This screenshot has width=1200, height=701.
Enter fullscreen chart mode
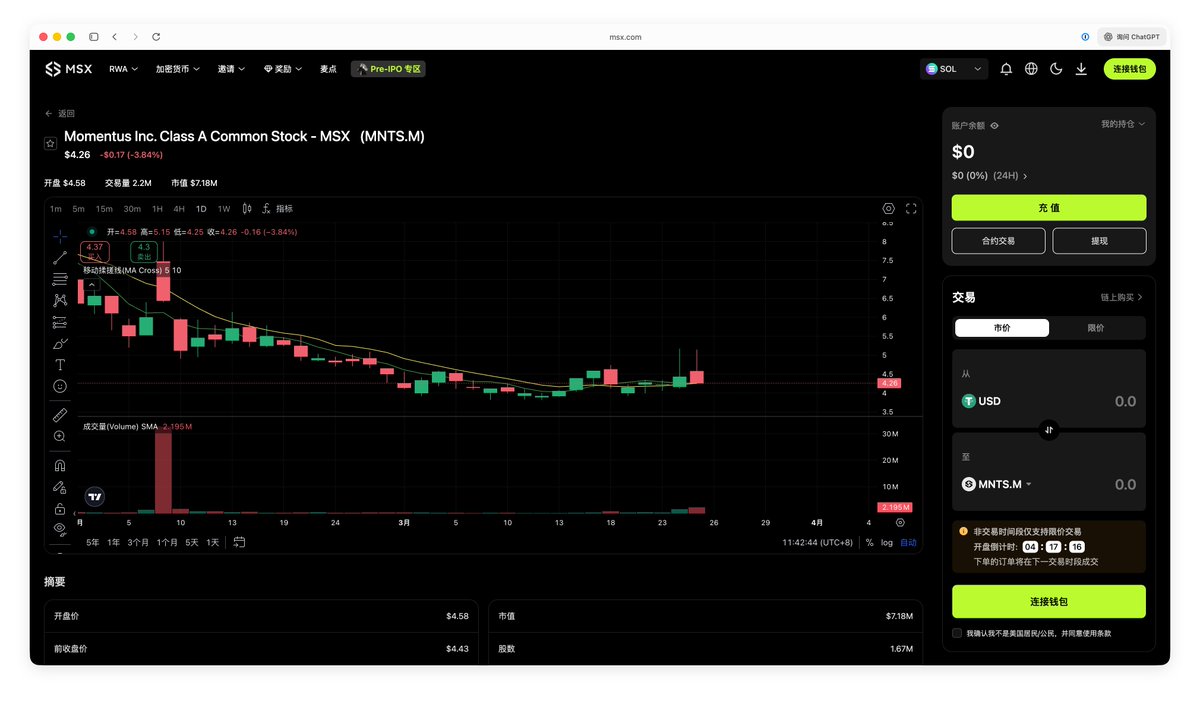pyautogui.click(x=911, y=209)
